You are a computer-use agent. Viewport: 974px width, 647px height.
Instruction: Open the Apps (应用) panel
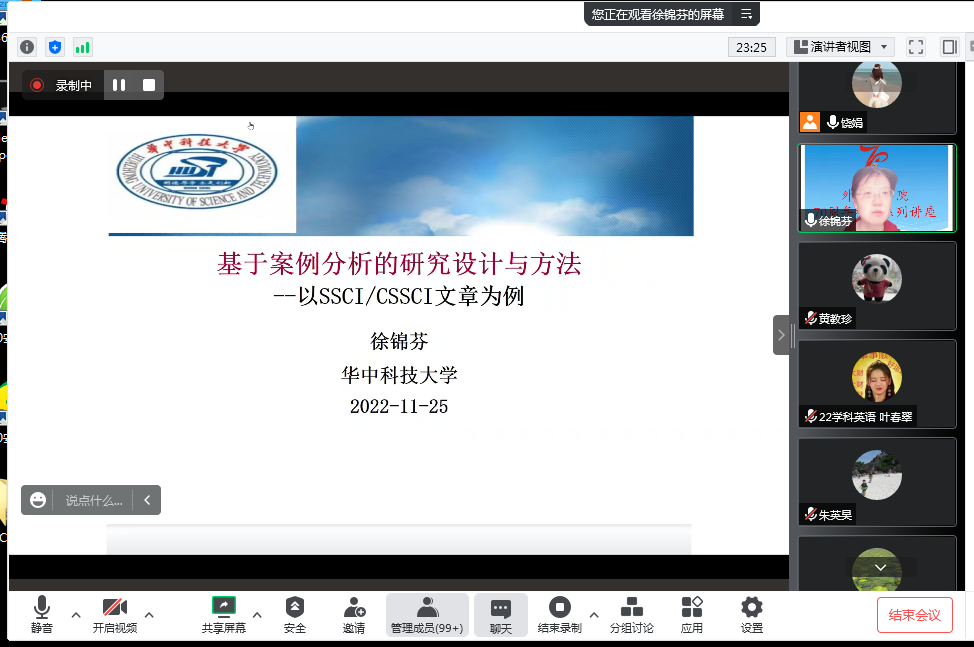click(692, 615)
